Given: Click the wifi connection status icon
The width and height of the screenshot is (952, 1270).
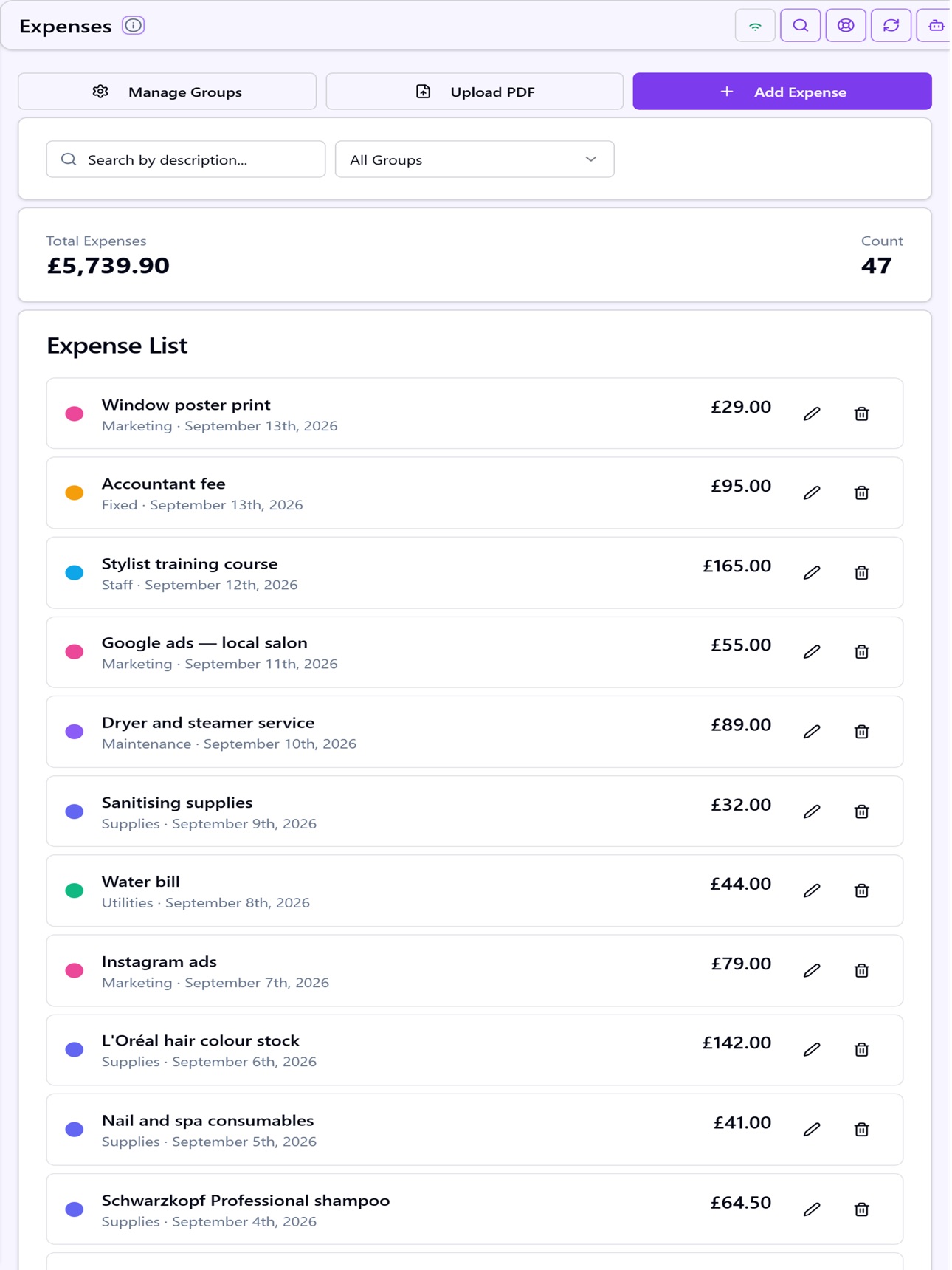Looking at the screenshot, I should coord(755,26).
